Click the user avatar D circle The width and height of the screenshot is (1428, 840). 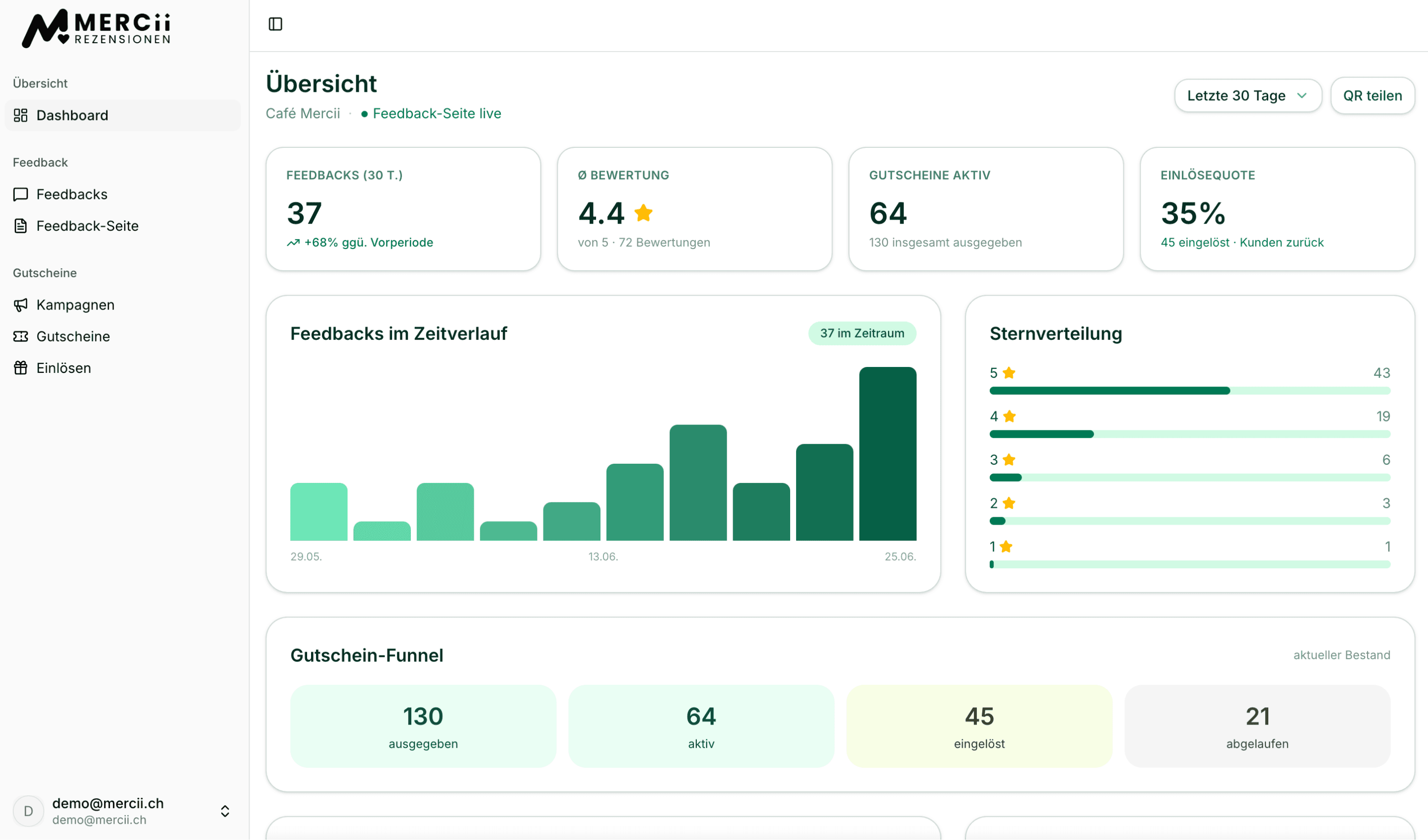click(x=29, y=811)
